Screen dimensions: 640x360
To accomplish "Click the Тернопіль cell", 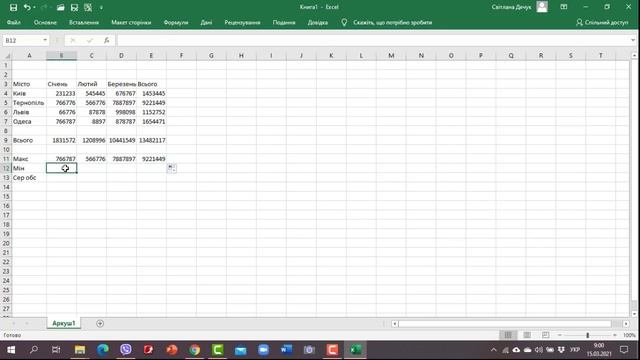I will [x=29, y=103].
